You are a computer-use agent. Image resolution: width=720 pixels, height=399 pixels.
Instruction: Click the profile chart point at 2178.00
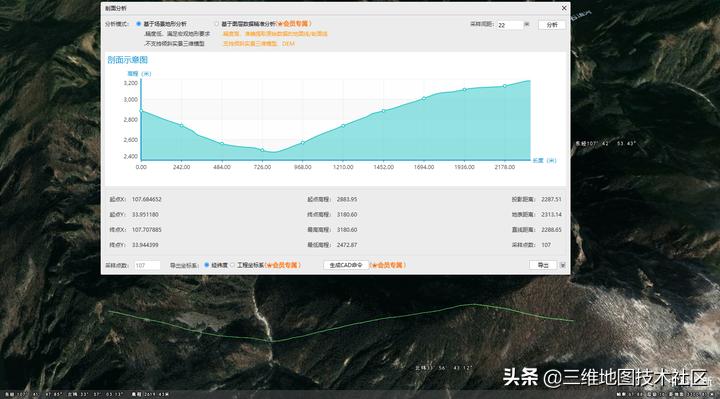click(505, 86)
